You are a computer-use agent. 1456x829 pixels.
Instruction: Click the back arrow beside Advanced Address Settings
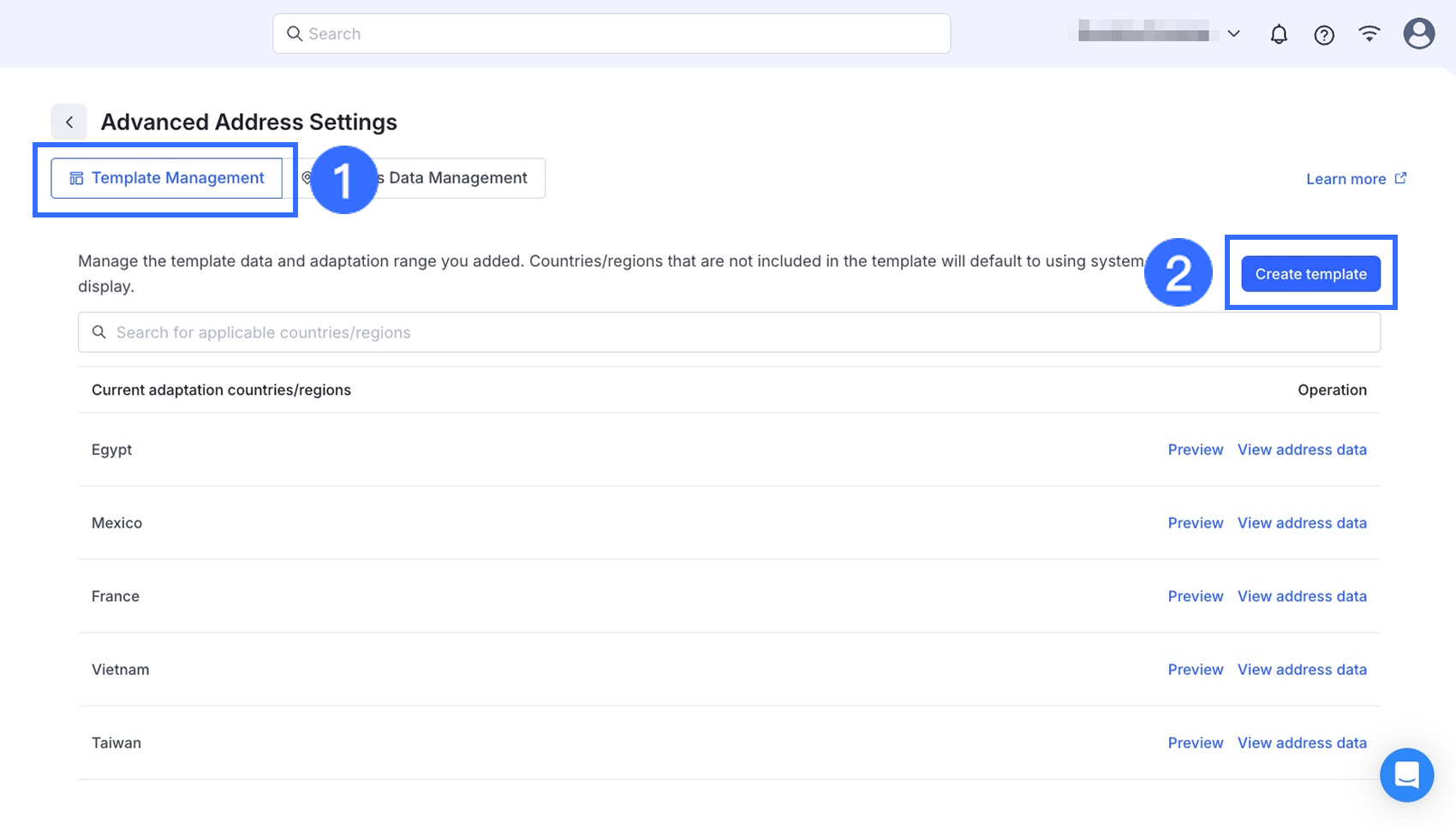[69, 122]
